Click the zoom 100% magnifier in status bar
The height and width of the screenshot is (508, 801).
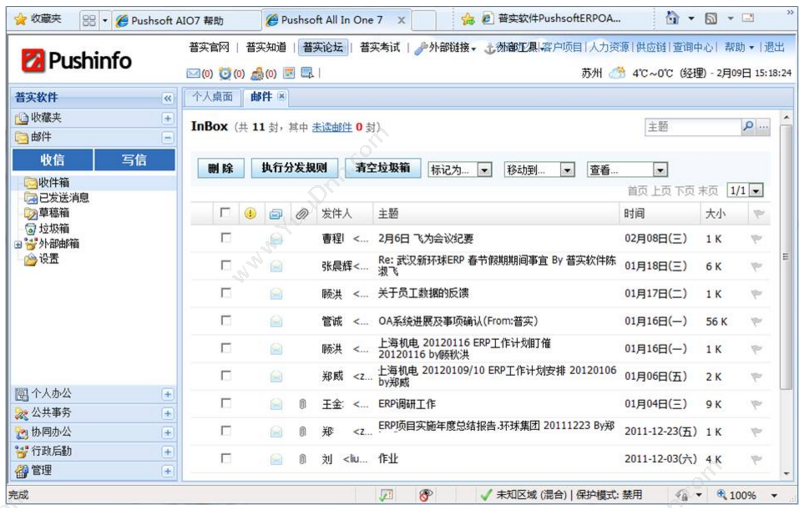pos(722,494)
